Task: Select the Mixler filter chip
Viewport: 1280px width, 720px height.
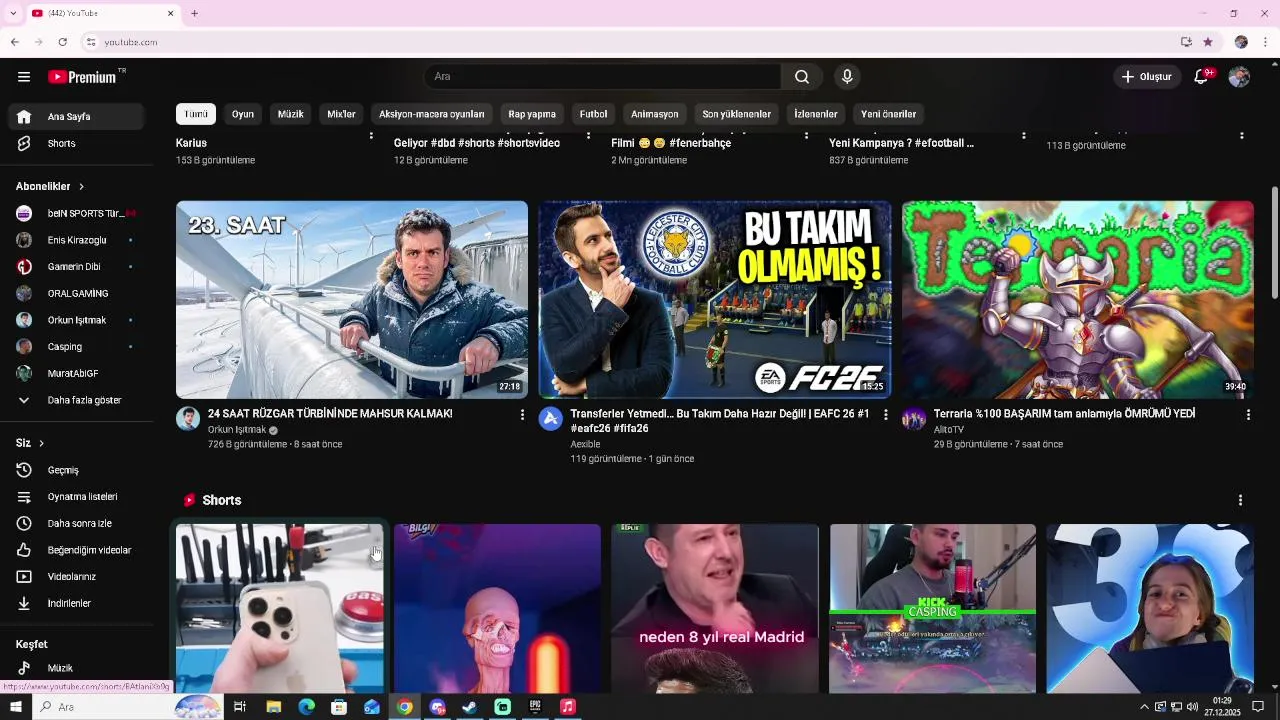Action: (x=341, y=114)
